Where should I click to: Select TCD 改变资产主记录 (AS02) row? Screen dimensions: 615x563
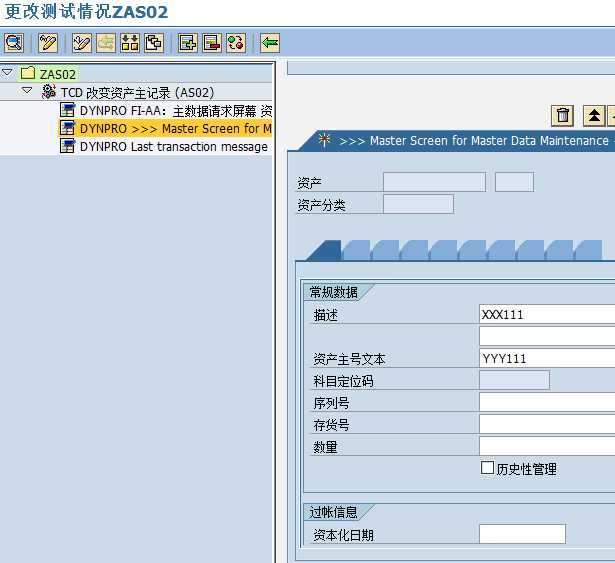tap(137, 93)
